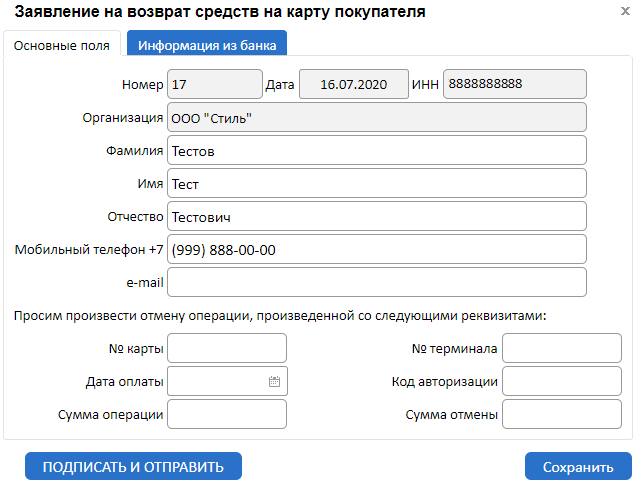Close the refund application dialog
The height and width of the screenshot is (485, 637).
[x=625, y=12]
